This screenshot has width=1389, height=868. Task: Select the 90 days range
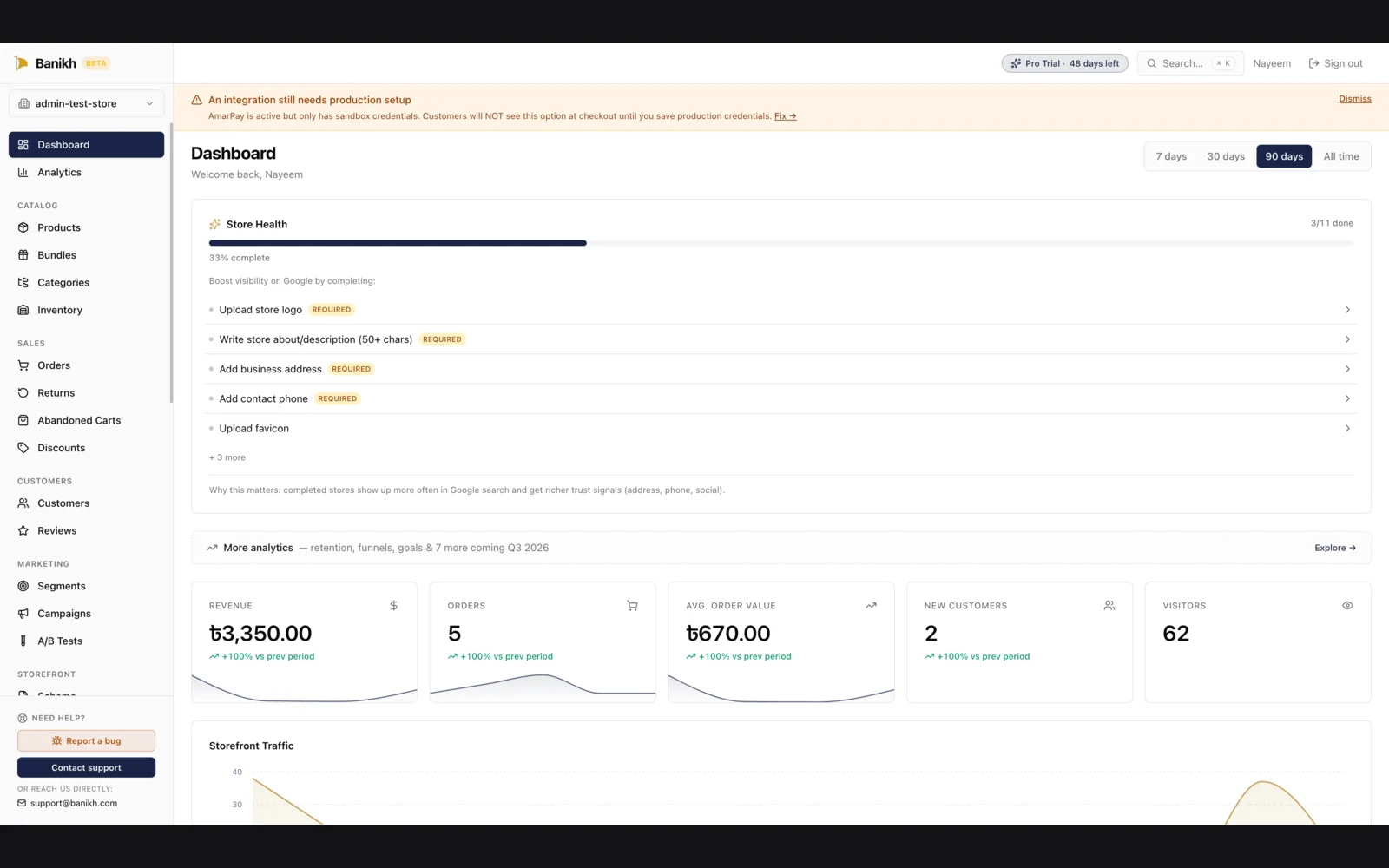tap(1284, 156)
